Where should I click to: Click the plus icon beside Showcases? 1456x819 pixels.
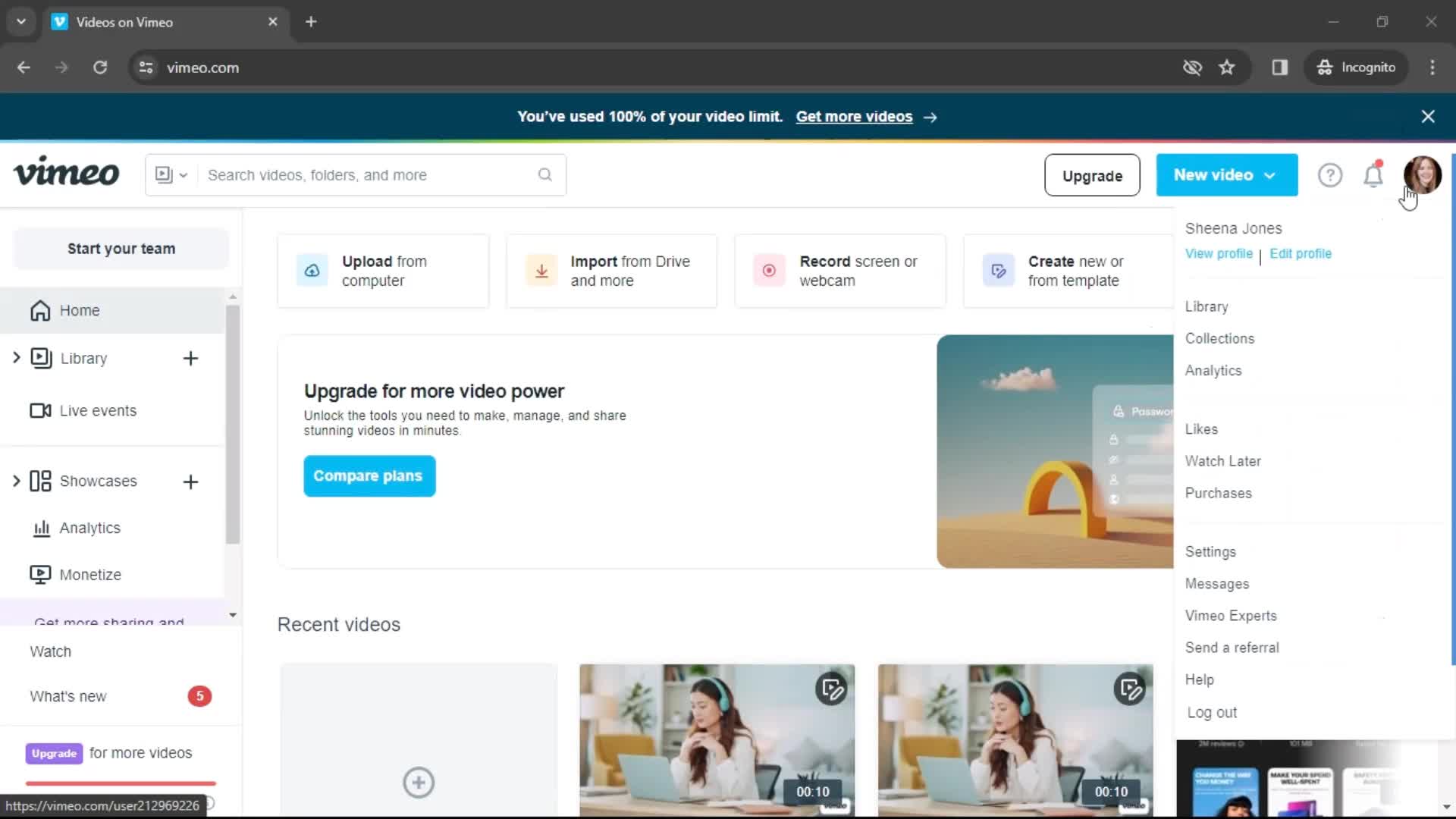(190, 482)
